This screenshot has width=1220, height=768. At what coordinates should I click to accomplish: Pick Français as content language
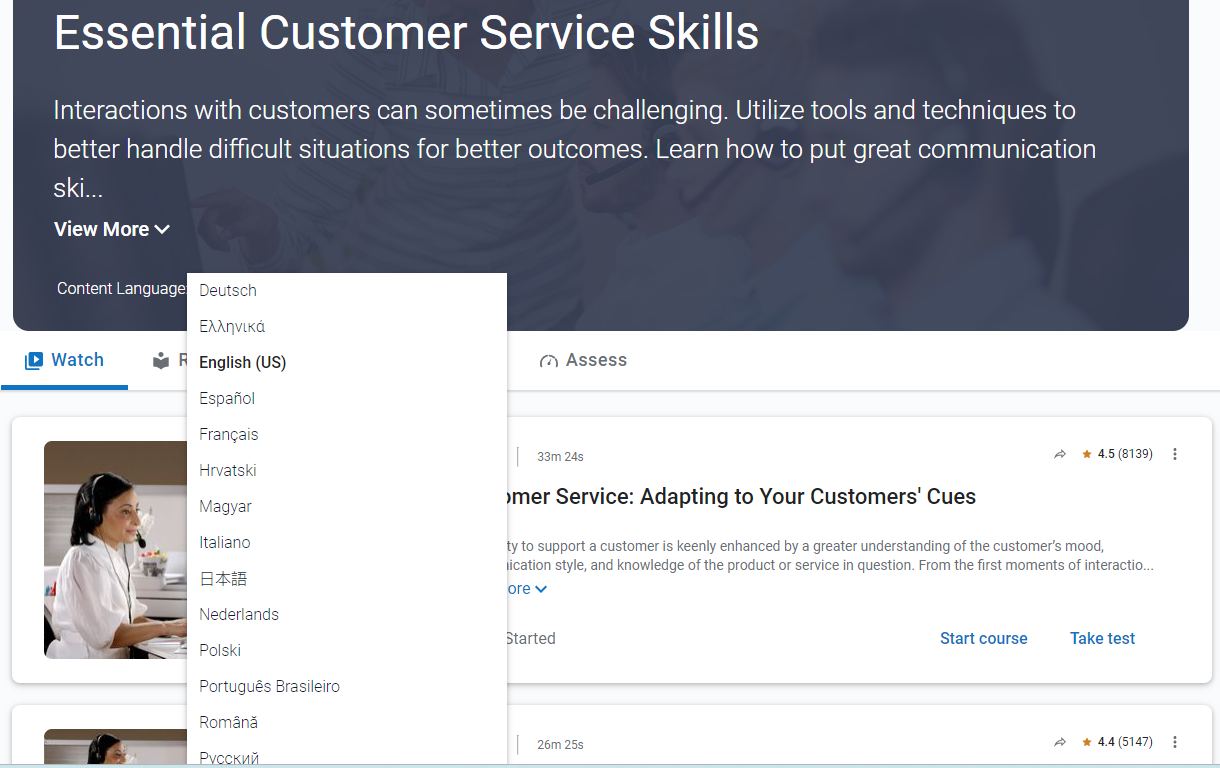[x=229, y=434]
